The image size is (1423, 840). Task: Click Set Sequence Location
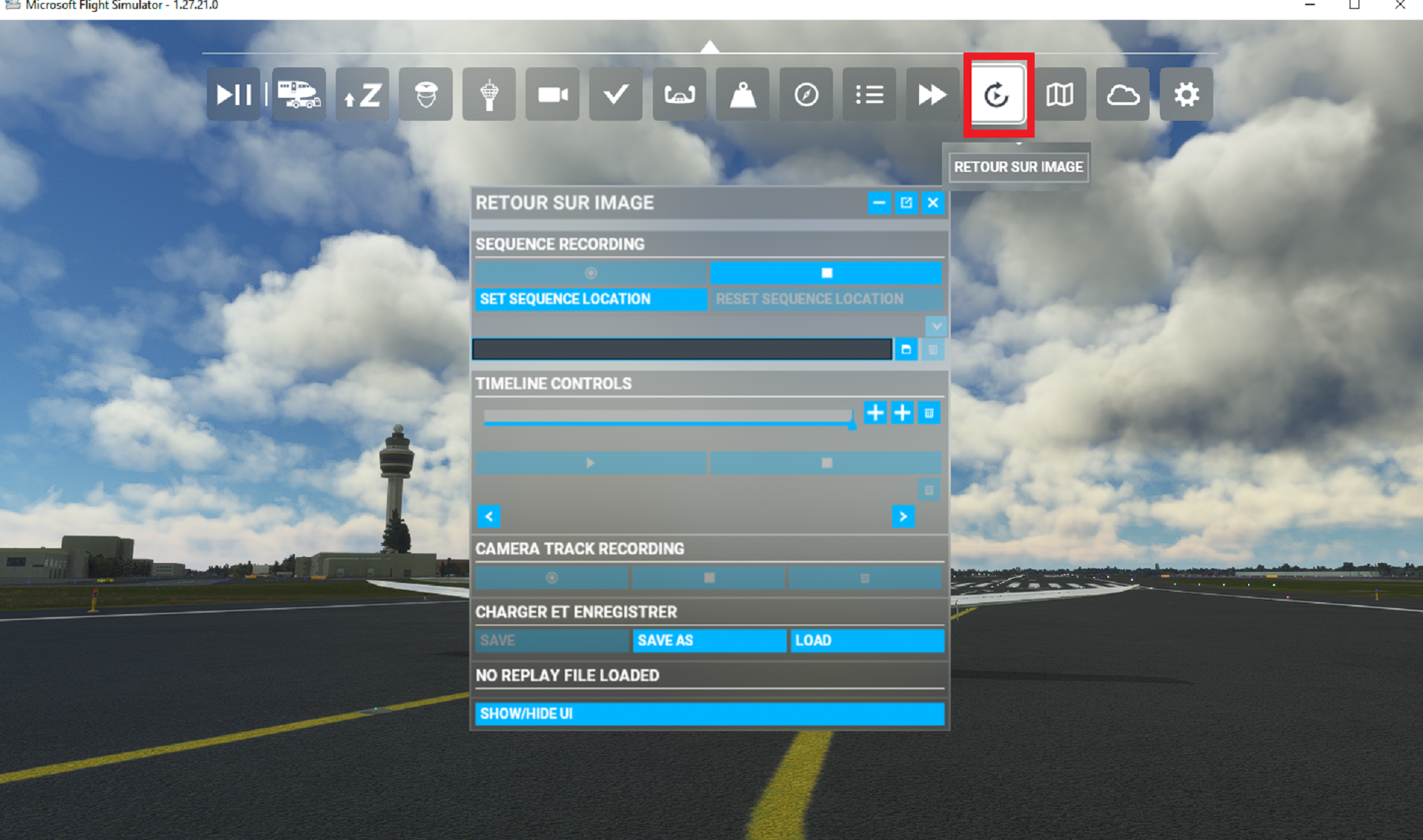click(591, 299)
